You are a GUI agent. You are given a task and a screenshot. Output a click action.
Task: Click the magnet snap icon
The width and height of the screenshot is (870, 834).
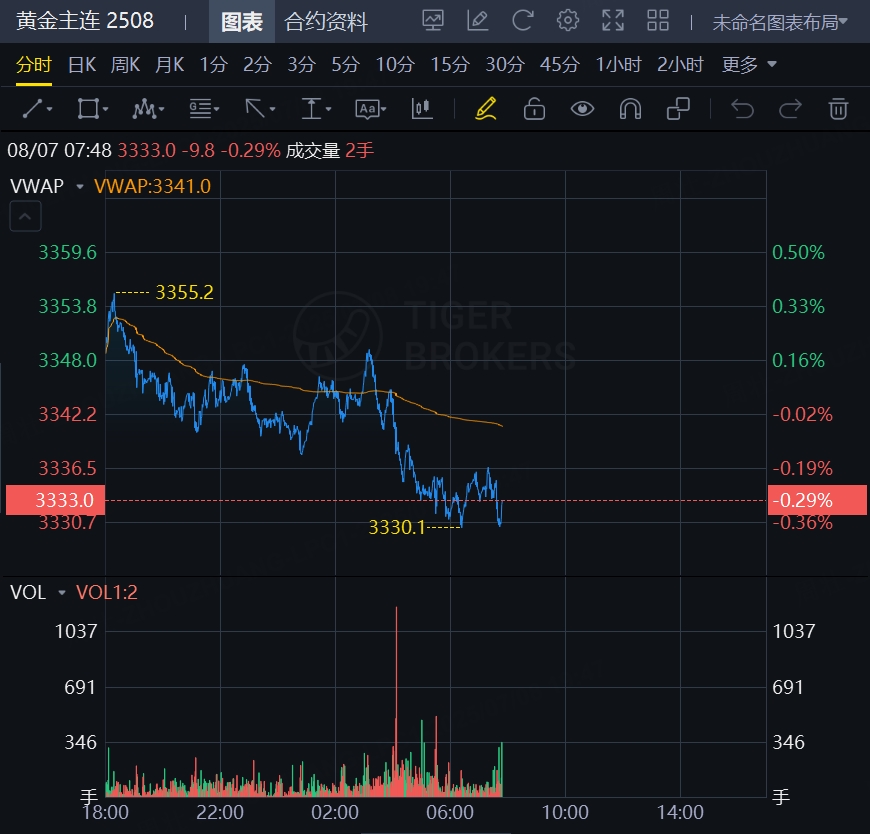click(630, 108)
